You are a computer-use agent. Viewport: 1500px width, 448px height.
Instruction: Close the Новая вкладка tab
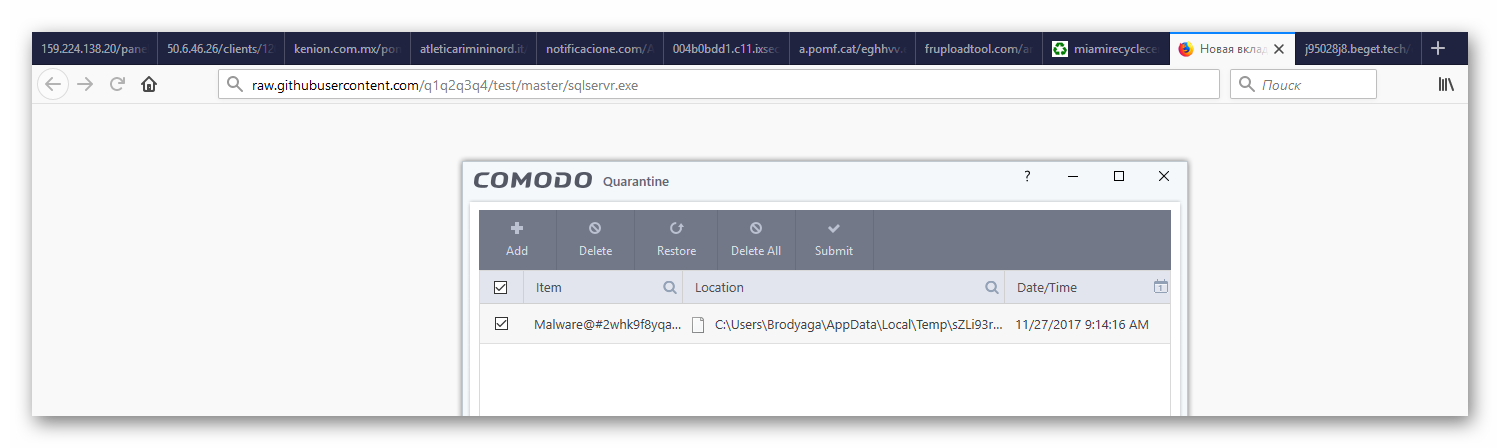tap(1278, 48)
